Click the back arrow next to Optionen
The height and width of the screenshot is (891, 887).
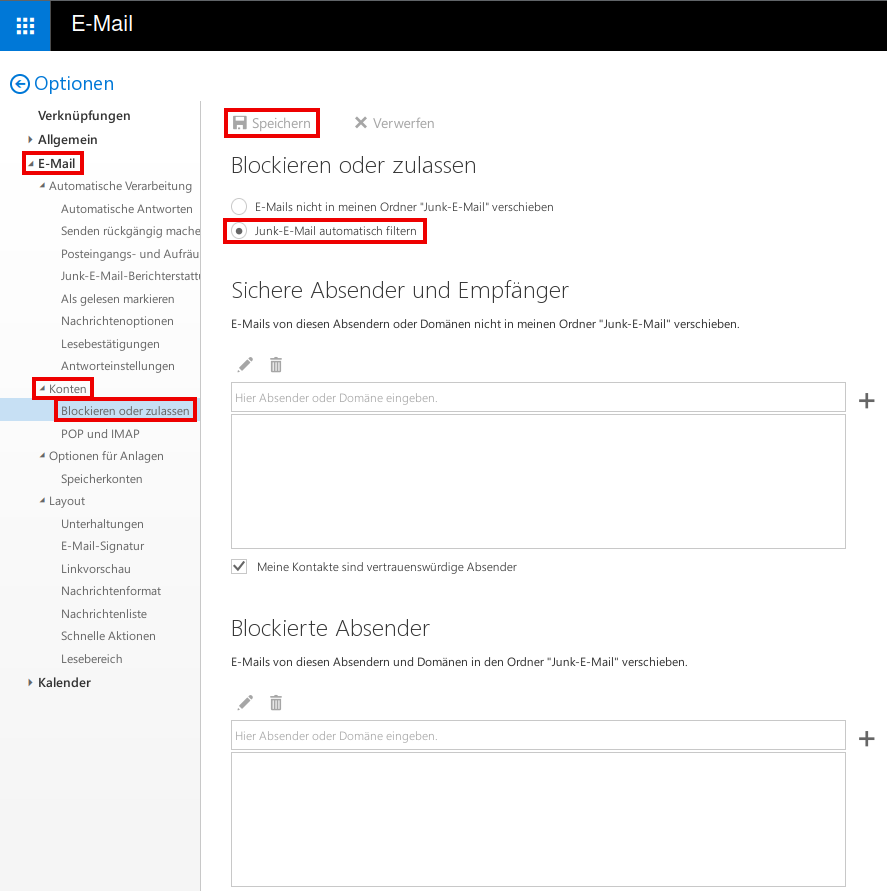click(19, 84)
